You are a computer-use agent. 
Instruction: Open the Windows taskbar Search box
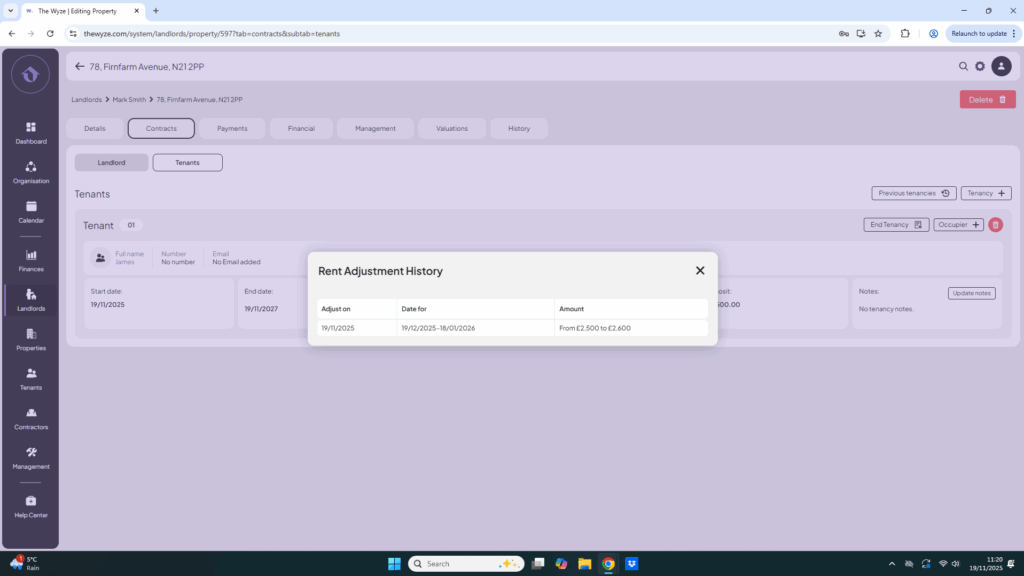pyautogui.click(x=465, y=563)
